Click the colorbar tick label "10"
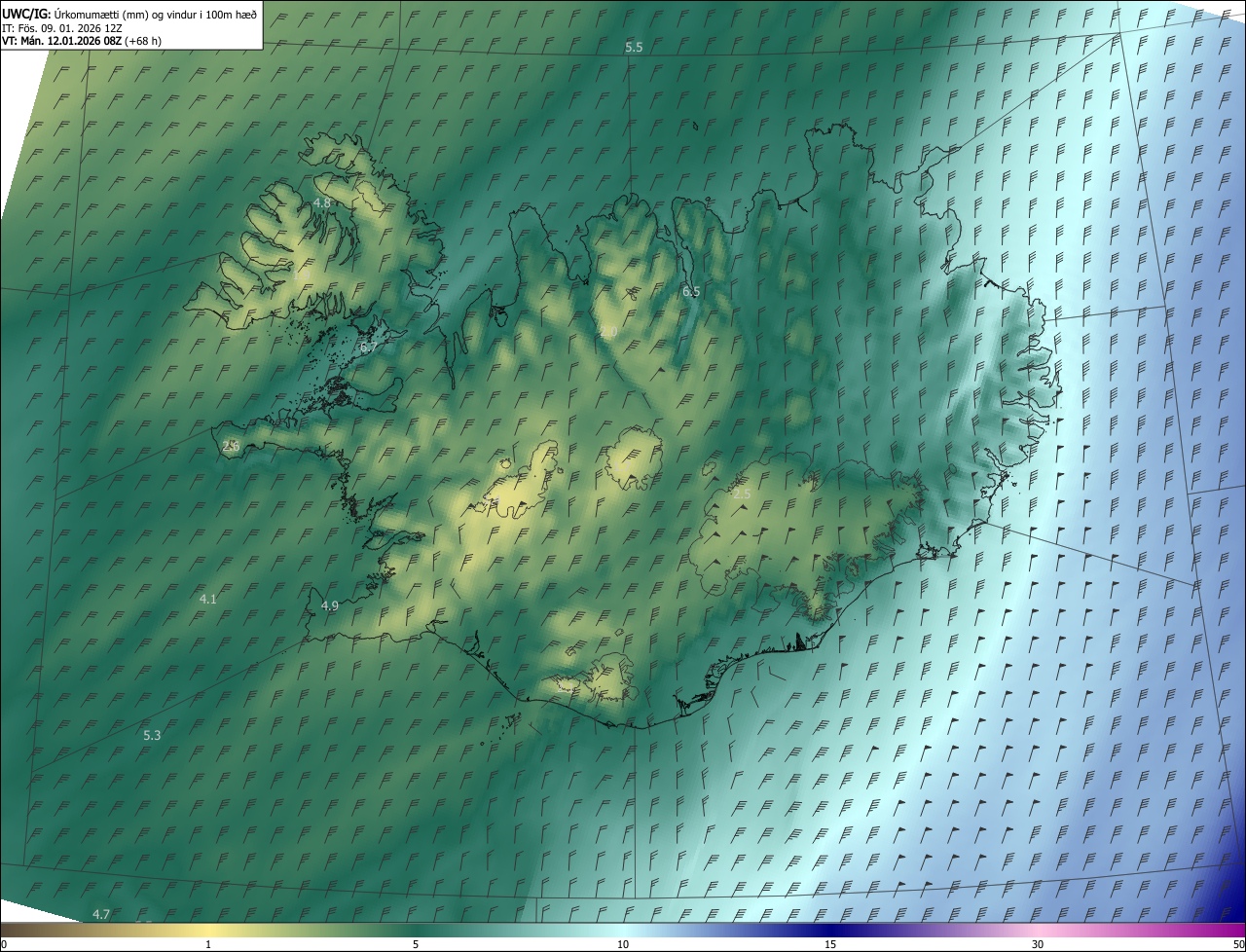The height and width of the screenshot is (952, 1246). [x=623, y=944]
